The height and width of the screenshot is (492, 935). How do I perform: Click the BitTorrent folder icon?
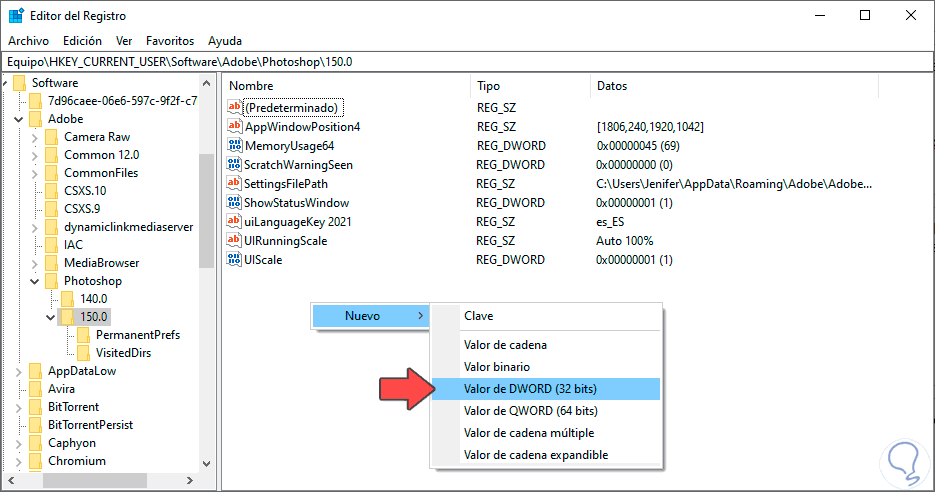pos(35,407)
